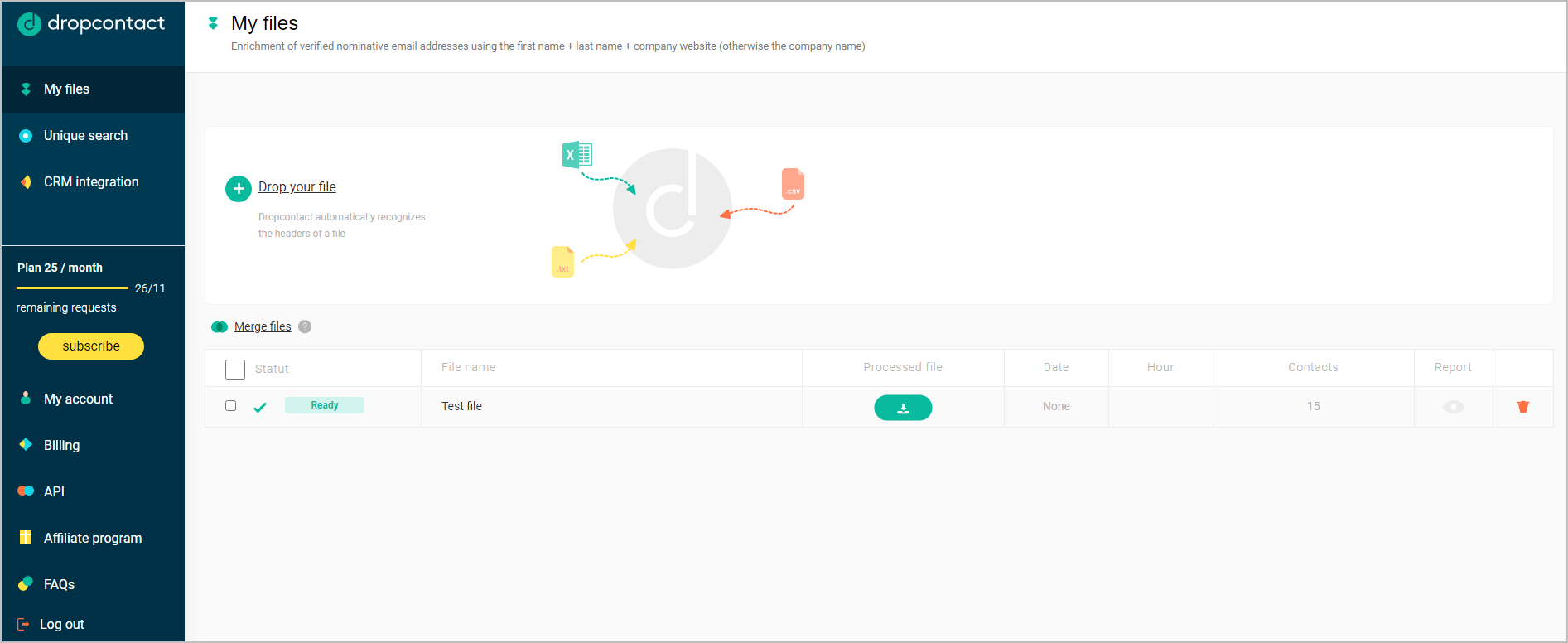
Task: Click the My account person icon
Action: point(26,399)
